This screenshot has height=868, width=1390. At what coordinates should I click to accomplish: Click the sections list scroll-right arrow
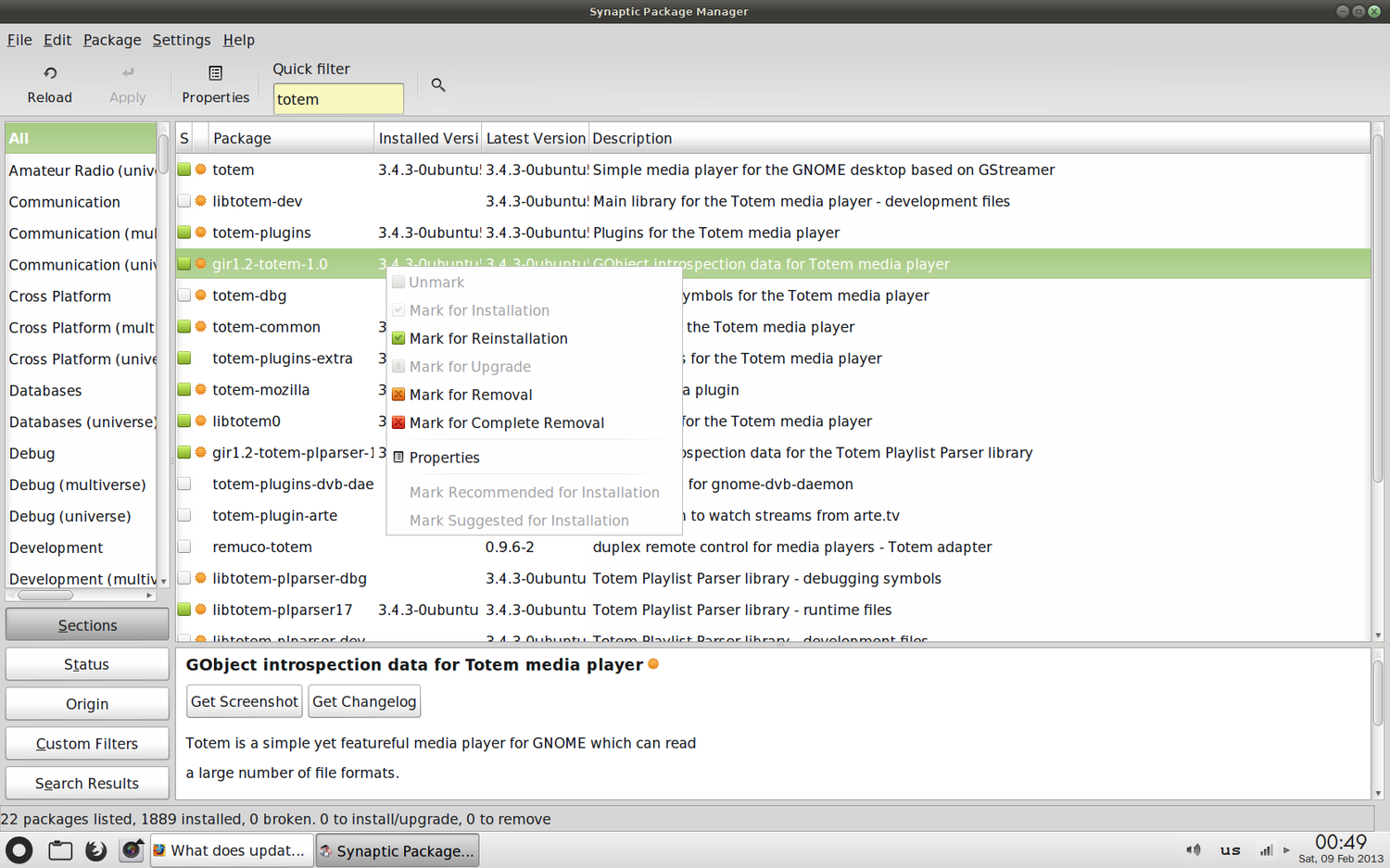[x=149, y=596]
